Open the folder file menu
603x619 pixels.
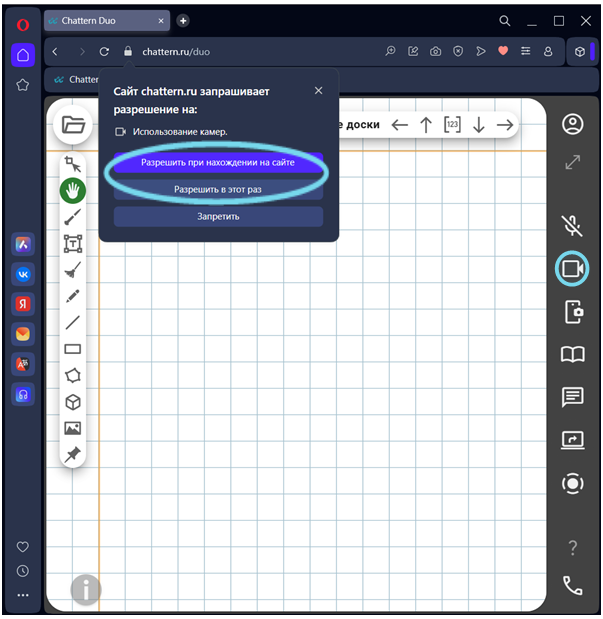pyautogui.click(x=72, y=125)
